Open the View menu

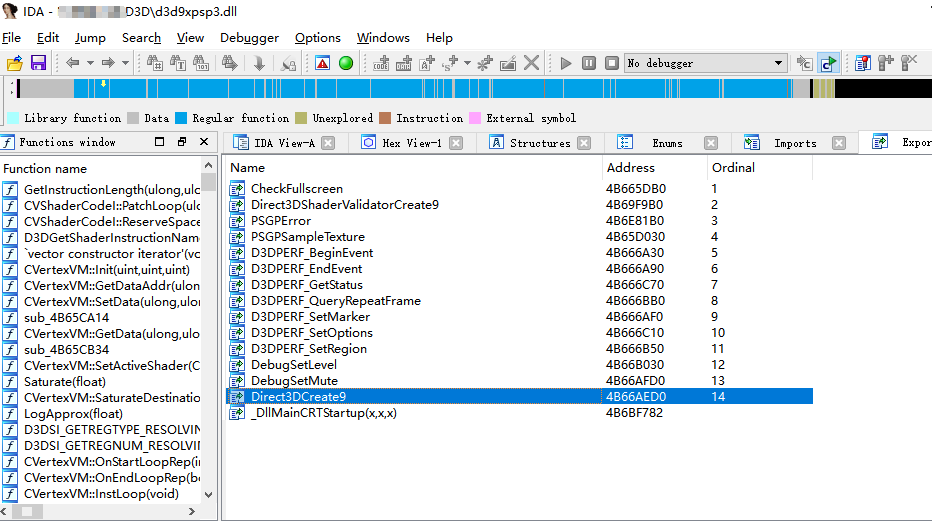tap(190, 37)
